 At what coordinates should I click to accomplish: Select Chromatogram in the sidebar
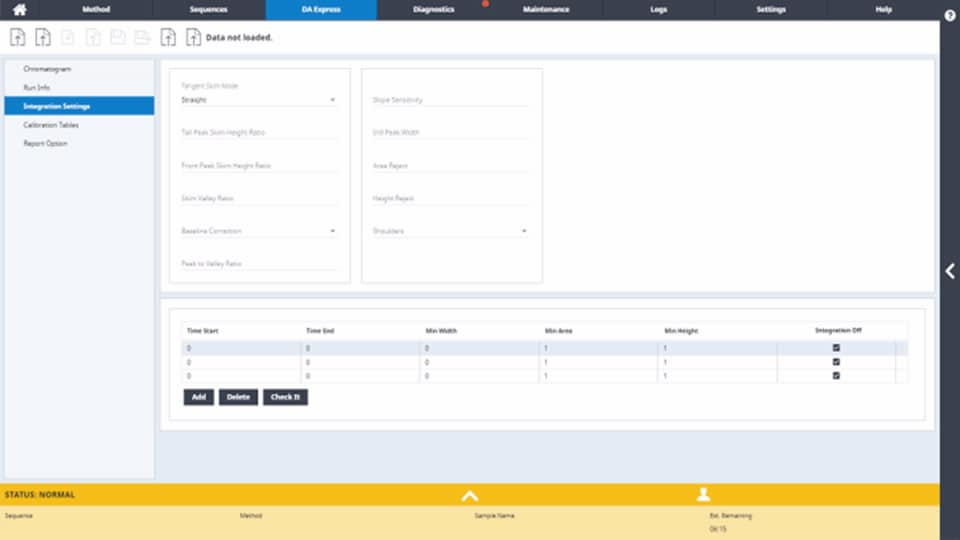(79, 69)
